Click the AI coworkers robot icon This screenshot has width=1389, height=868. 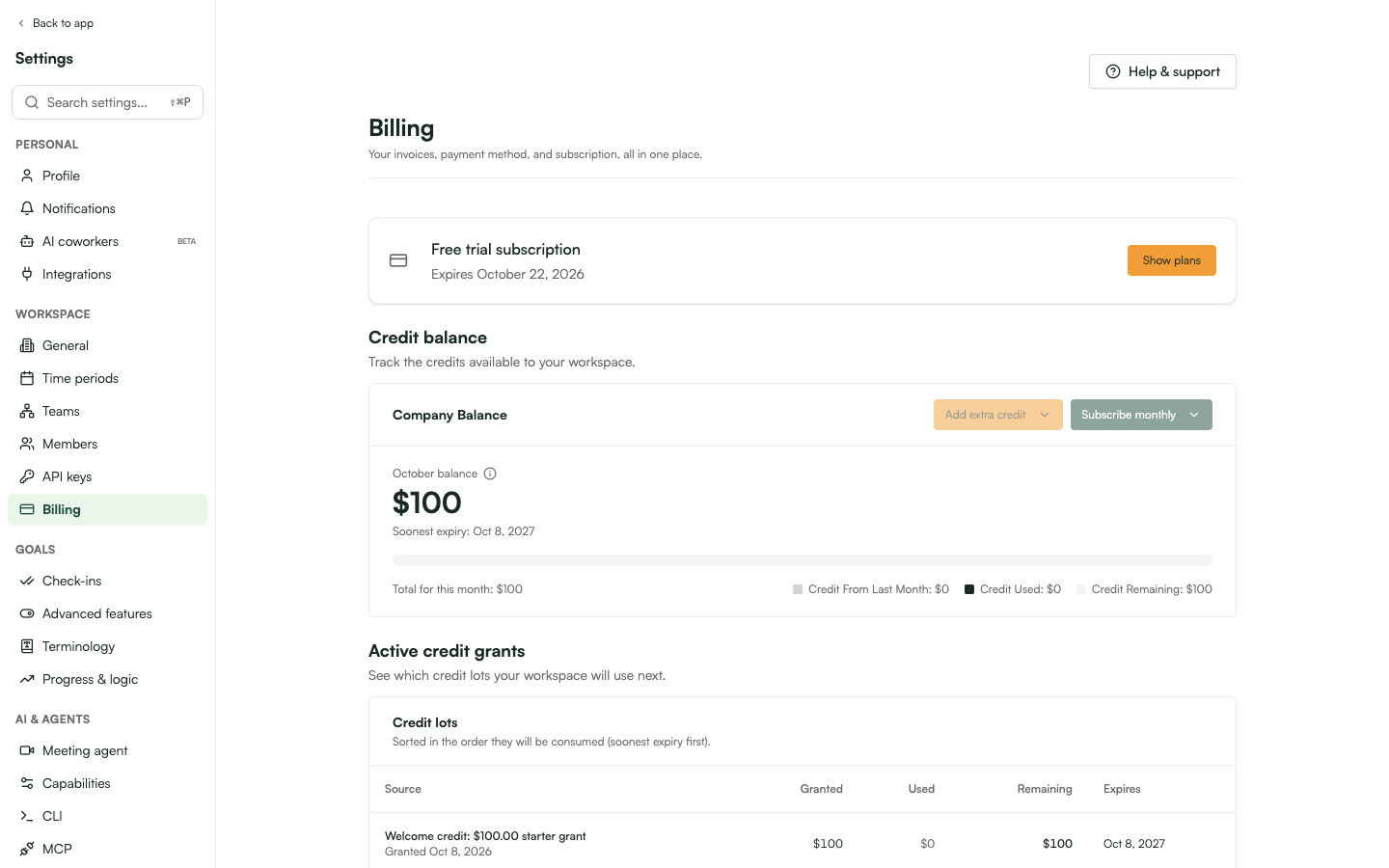click(x=27, y=241)
